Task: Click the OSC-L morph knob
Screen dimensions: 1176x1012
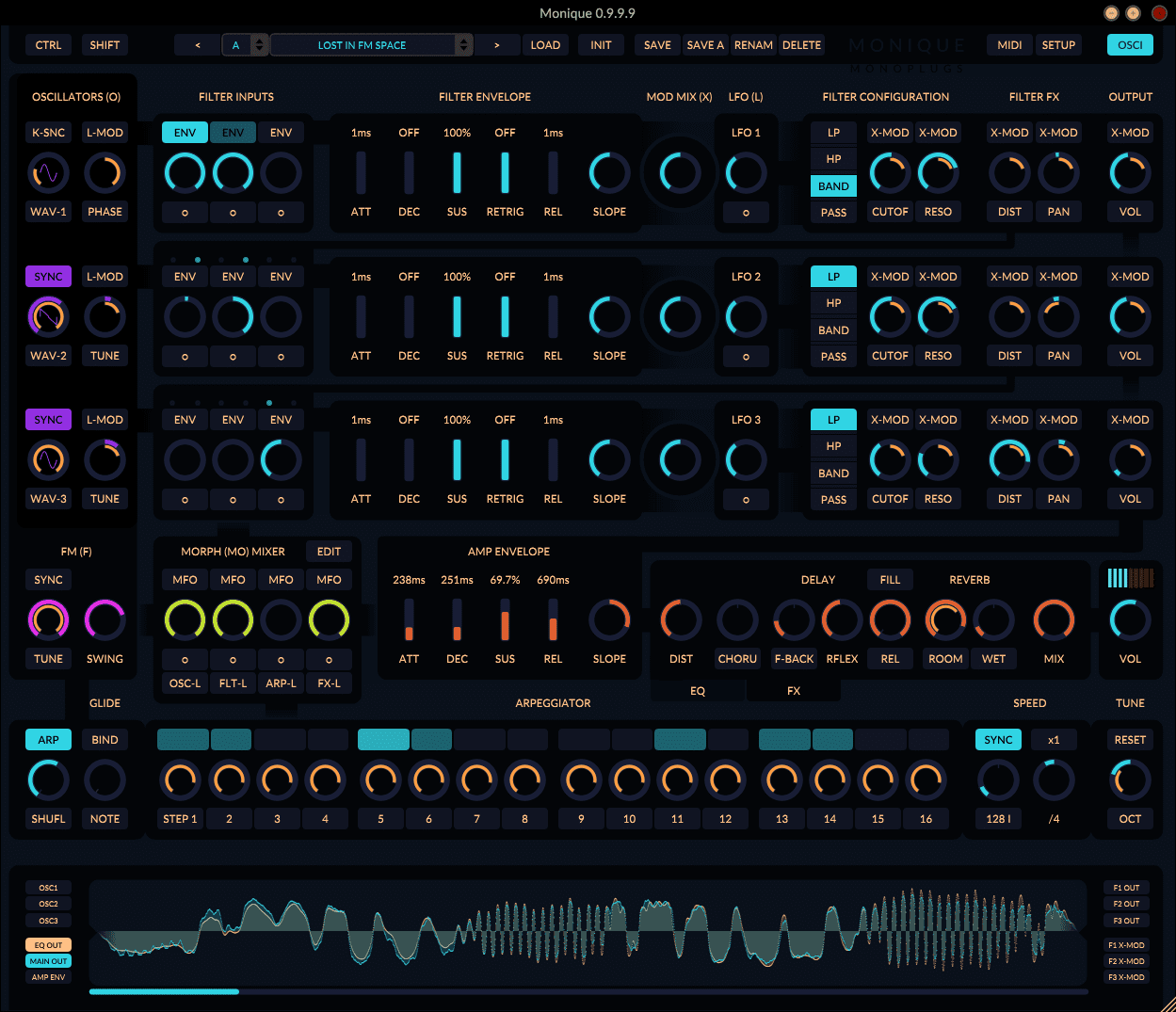Action: click(x=185, y=620)
